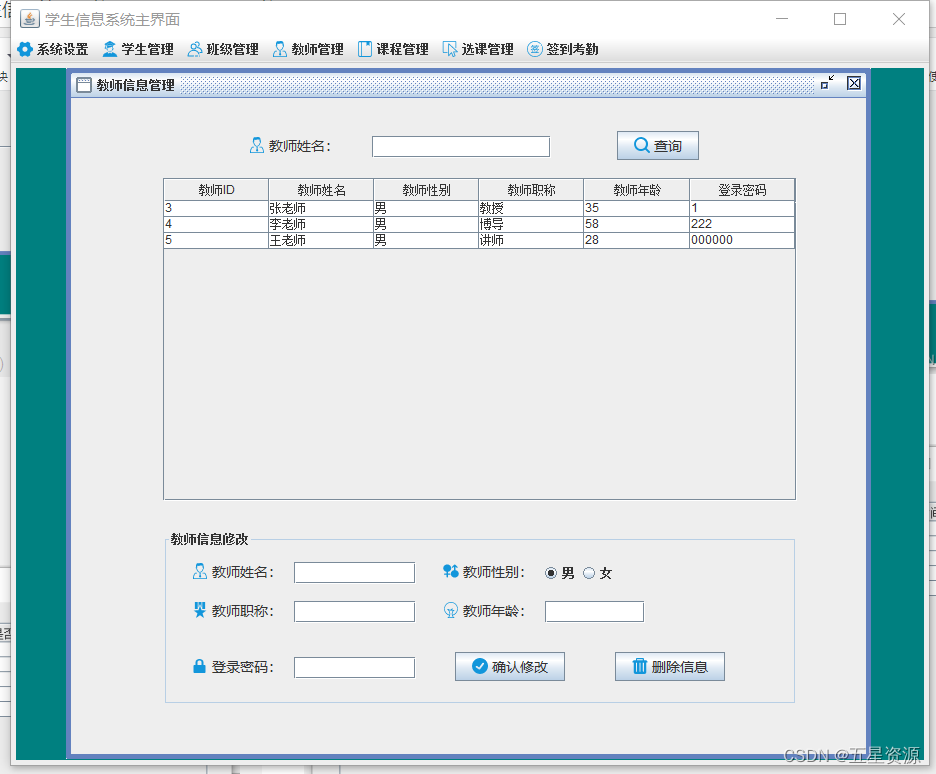
Task: Click the trash icon on 删除信息
Action: [639, 666]
